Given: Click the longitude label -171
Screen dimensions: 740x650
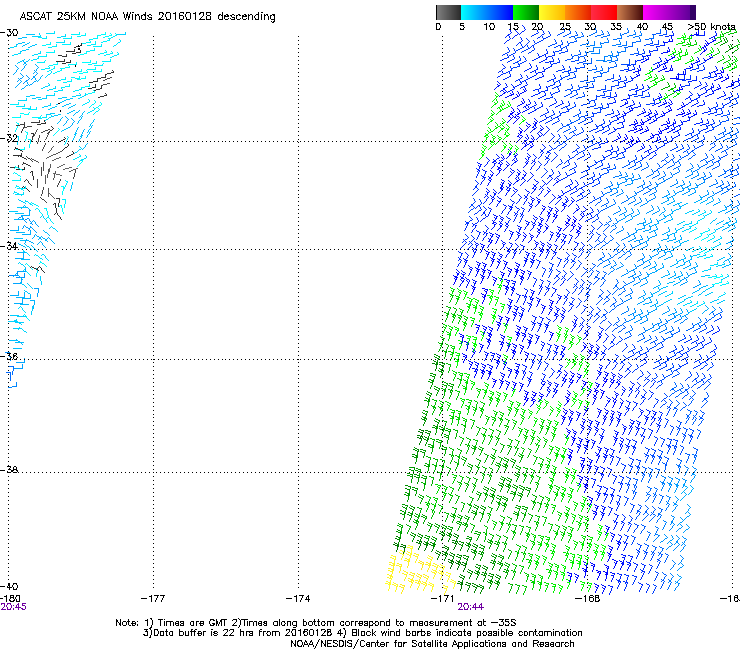Looking at the screenshot, I should pyautogui.click(x=443, y=599).
